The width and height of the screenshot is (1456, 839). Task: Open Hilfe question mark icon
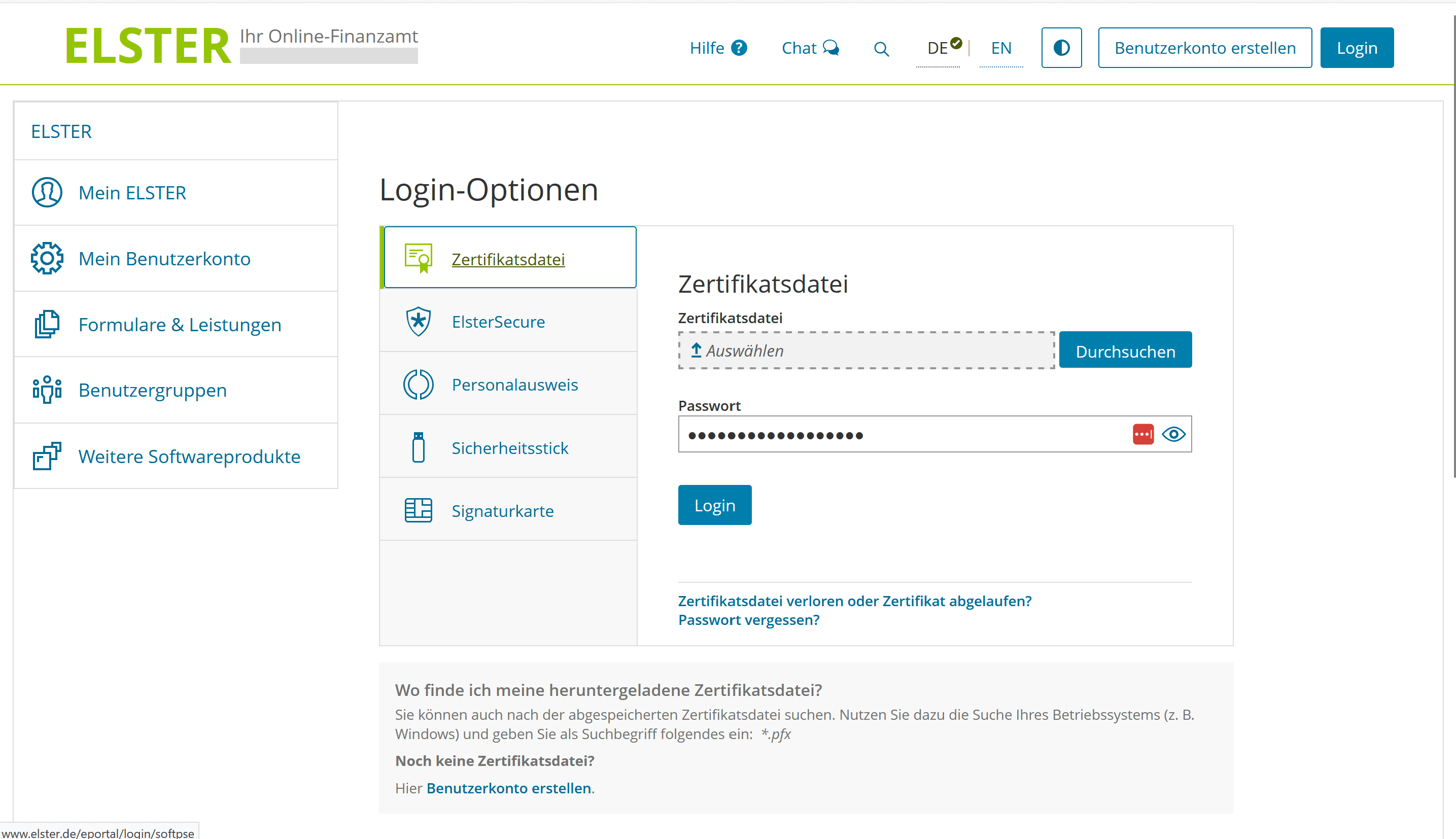[739, 48]
